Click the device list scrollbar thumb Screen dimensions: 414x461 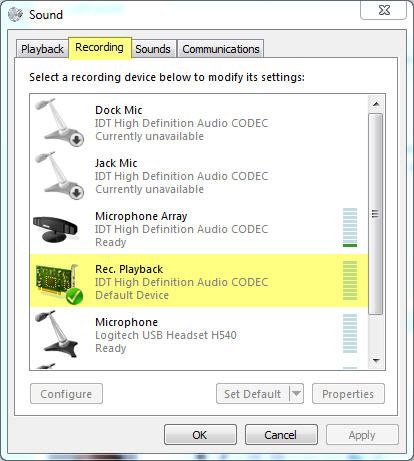point(376,214)
